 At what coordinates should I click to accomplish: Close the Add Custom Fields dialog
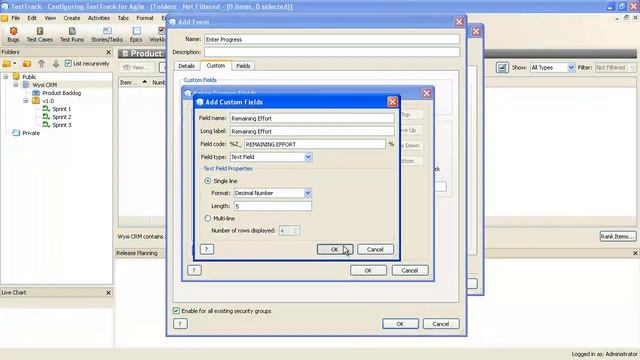point(392,102)
